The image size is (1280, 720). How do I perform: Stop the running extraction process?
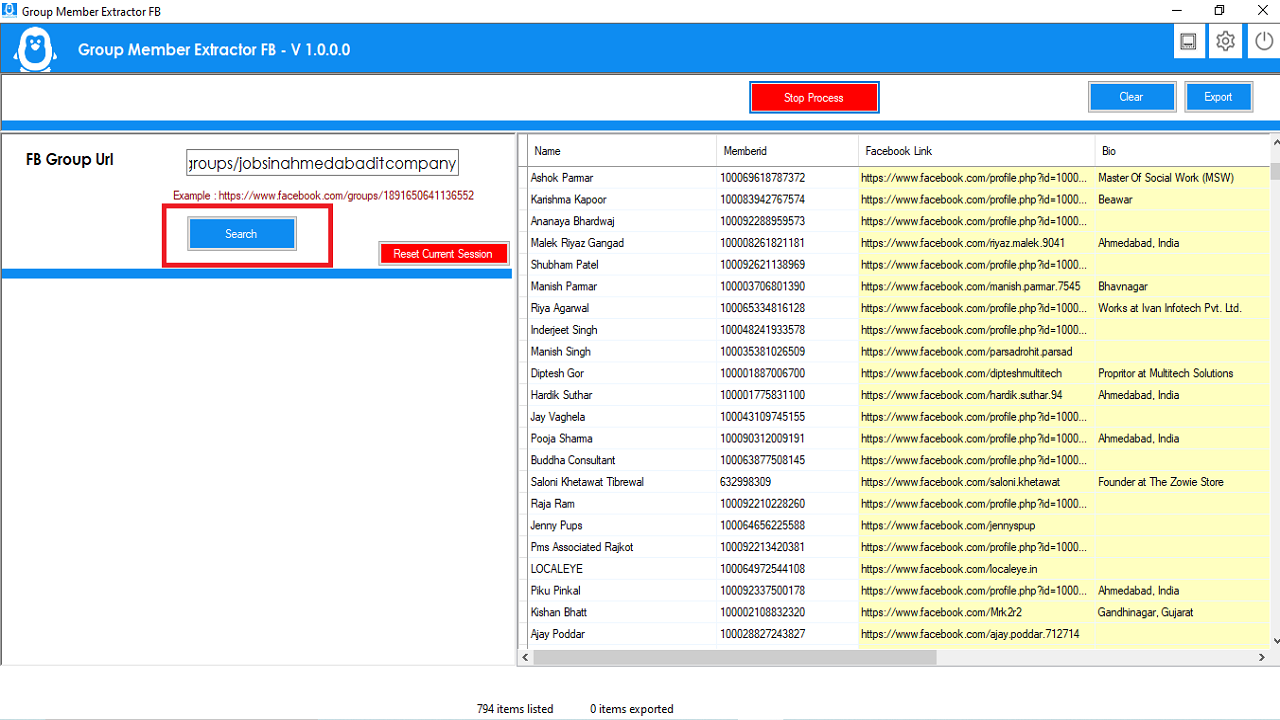pos(814,97)
